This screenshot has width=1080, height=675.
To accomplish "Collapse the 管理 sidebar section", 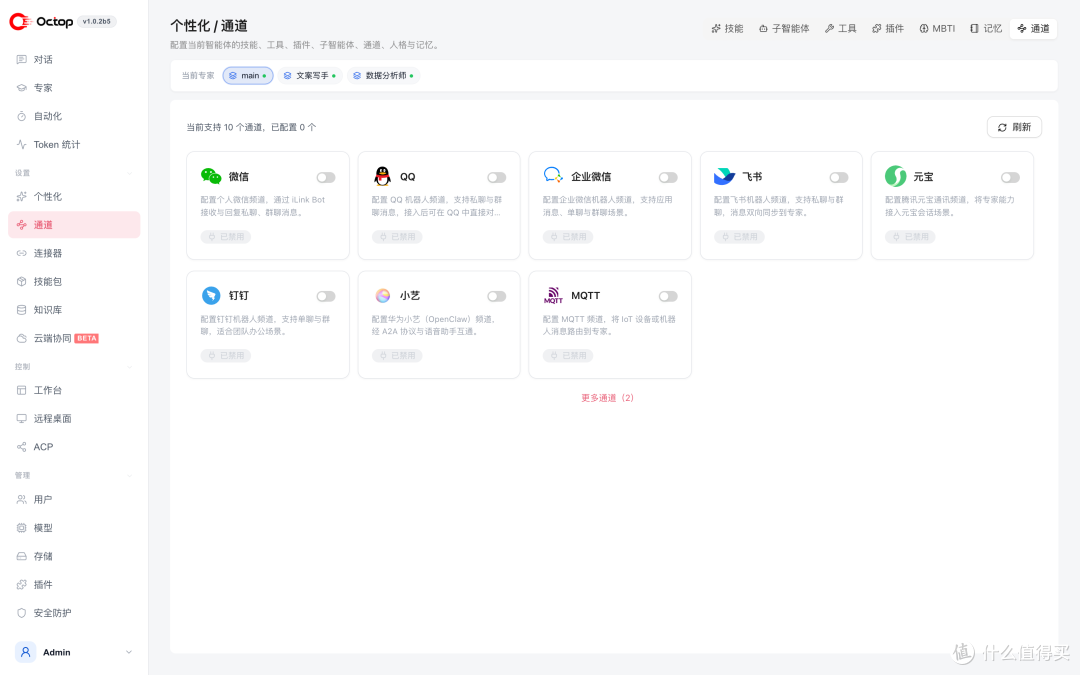I will (x=129, y=475).
